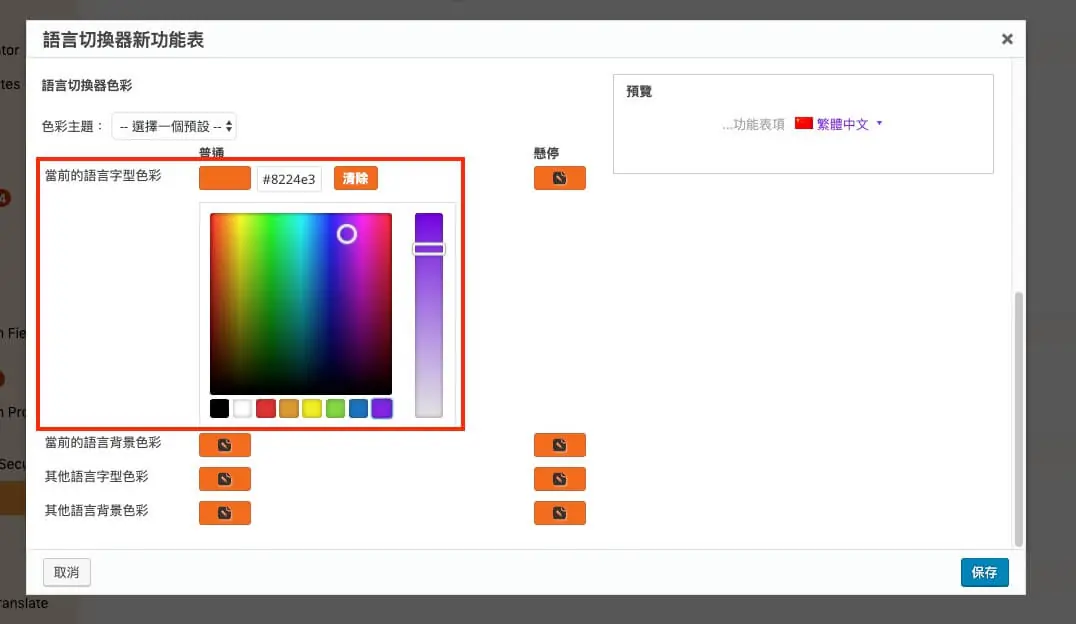
Task: Click the purple saturation slider handle
Action: point(428,249)
